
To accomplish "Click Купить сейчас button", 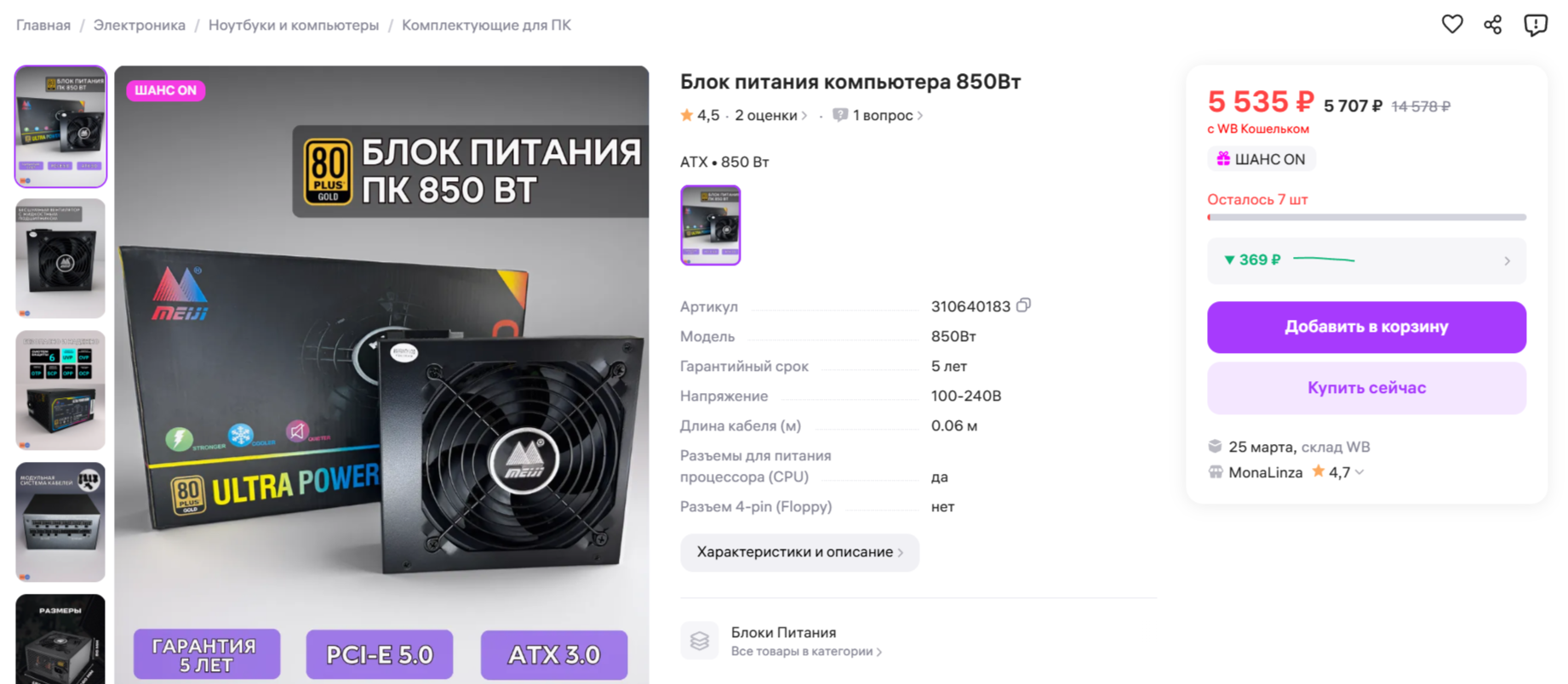I will [1366, 388].
